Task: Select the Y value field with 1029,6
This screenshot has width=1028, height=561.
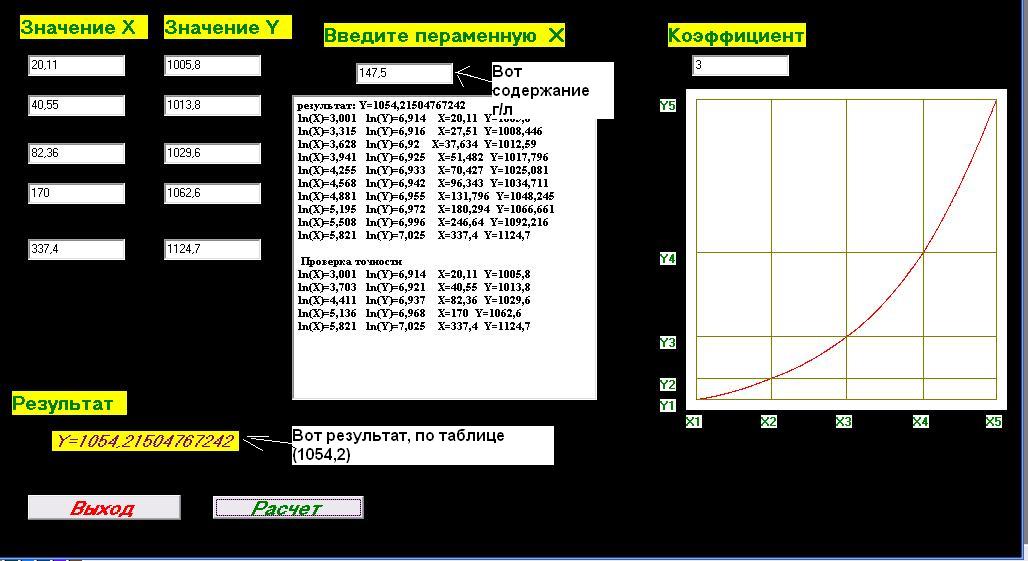Action: 212,154
